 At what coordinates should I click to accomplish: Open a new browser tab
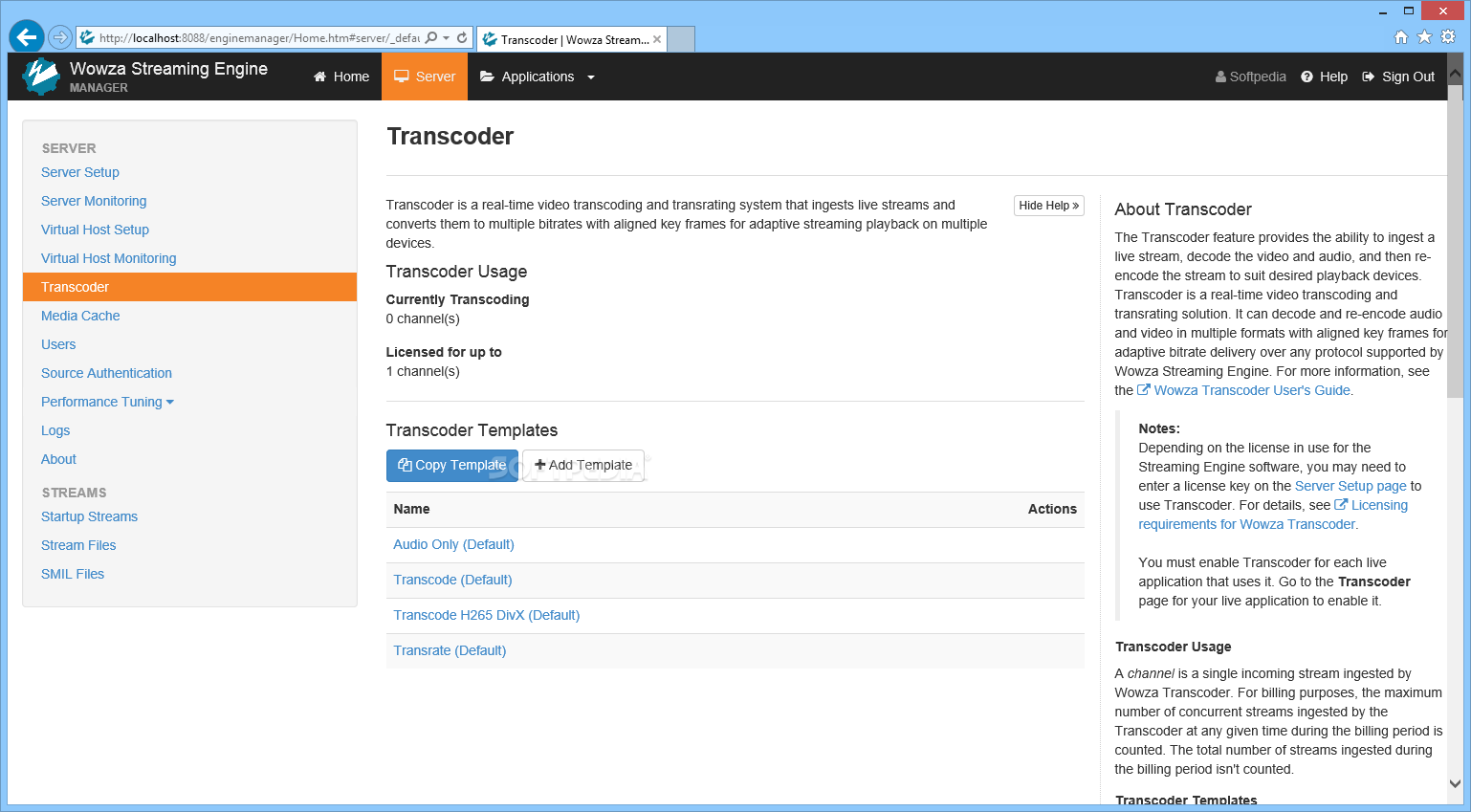[680, 39]
